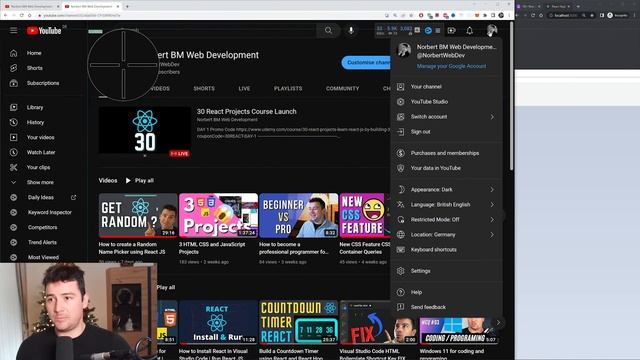Reload the page in browser toolbar
Viewport: 640px width, 360px height.
21,15
